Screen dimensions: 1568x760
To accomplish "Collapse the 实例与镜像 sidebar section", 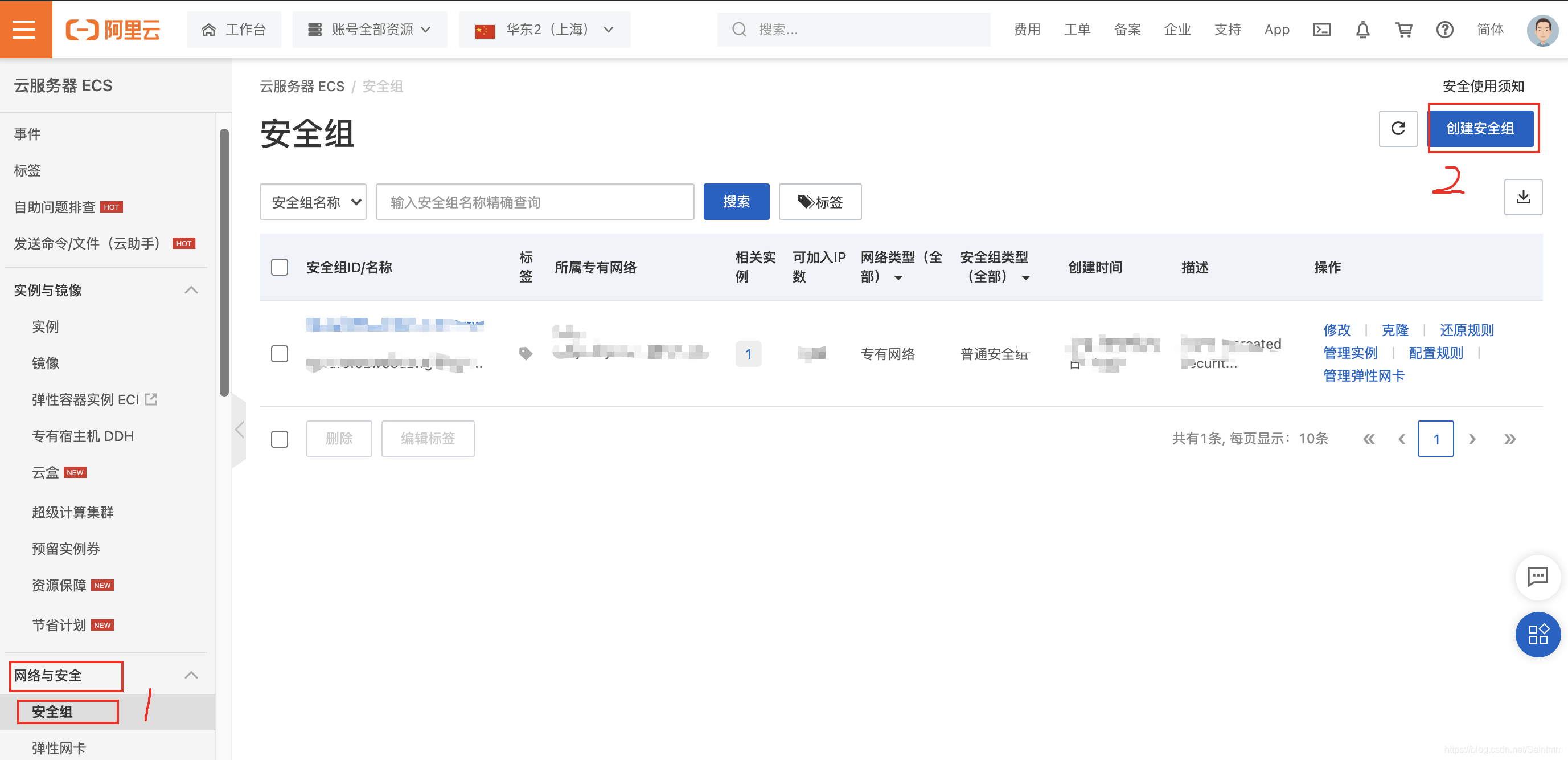I will click(191, 290).
